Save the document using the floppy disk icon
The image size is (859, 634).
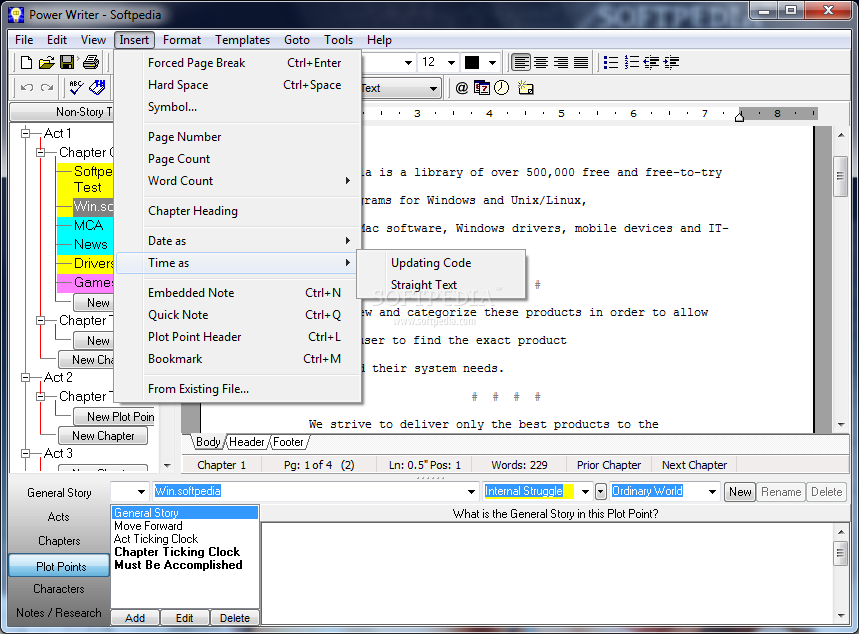(x=67, y=62)
